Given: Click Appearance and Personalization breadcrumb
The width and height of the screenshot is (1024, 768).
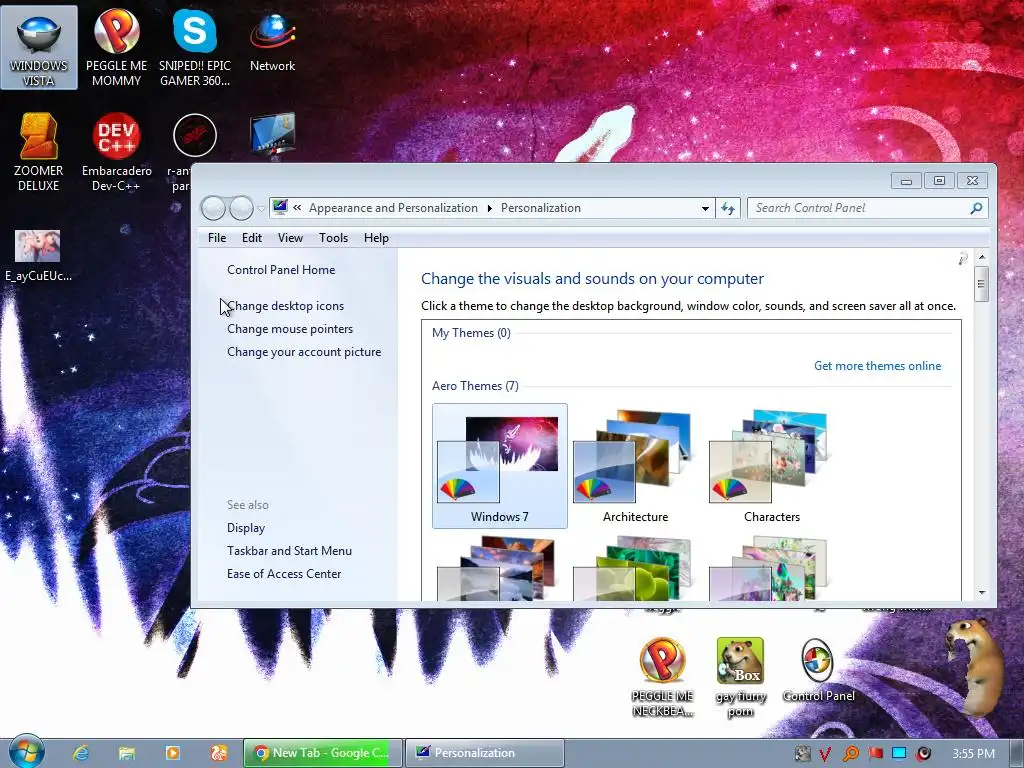Looking at the screenshot, I should [393, 208].
